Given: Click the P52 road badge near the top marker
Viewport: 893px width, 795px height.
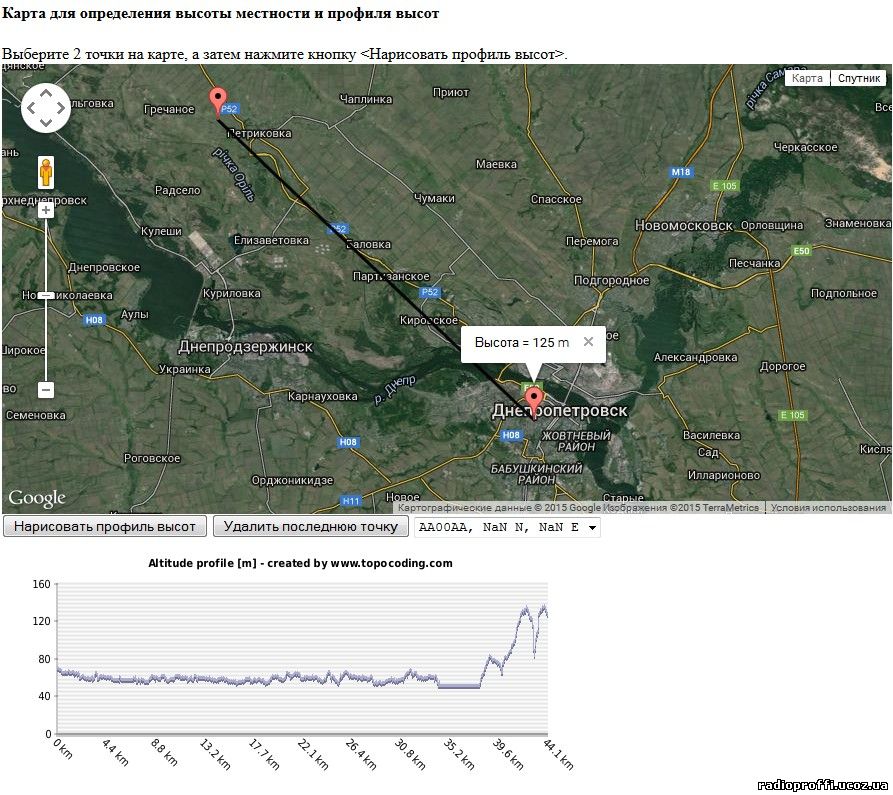Looking at the screenshot, I should click(229, 109).
